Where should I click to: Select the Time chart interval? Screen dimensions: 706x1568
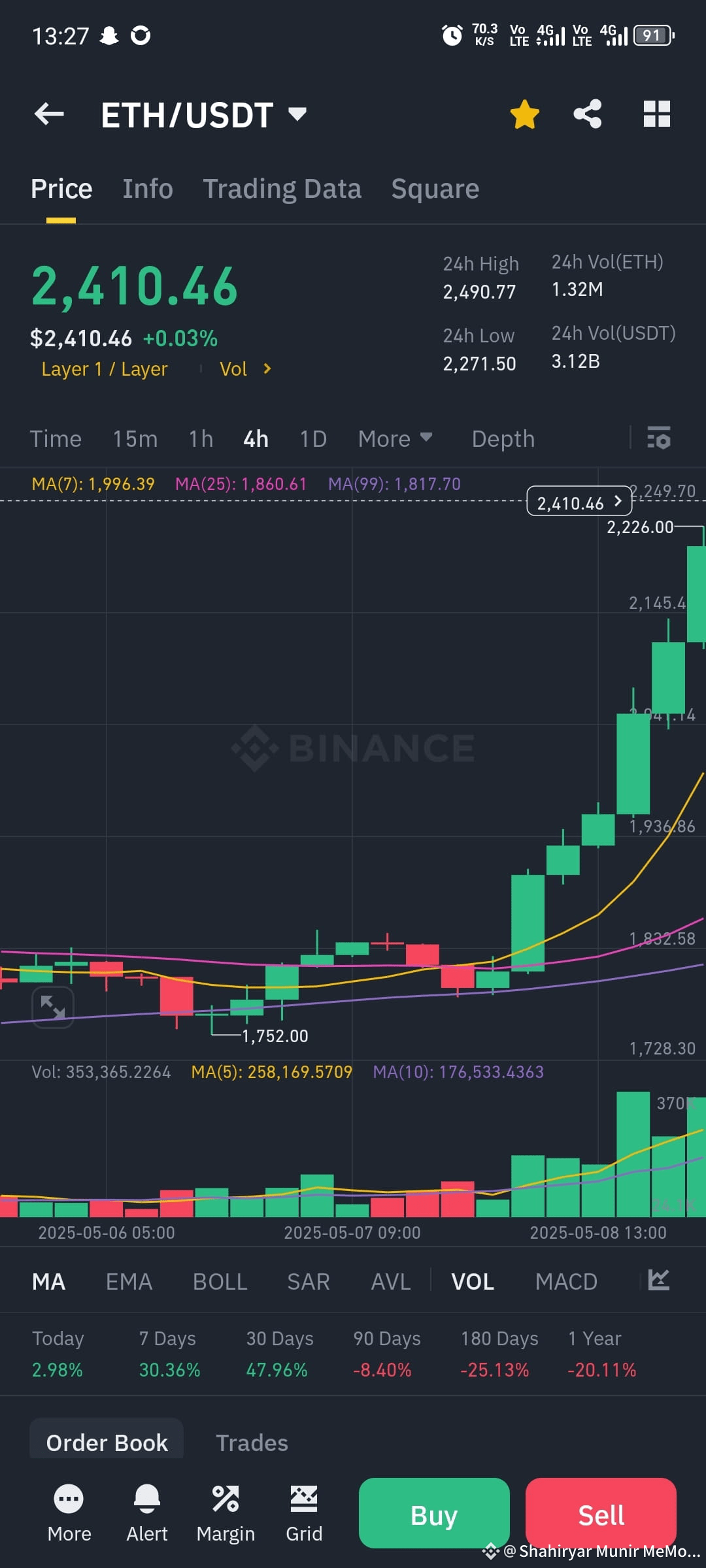click(56, 439)
